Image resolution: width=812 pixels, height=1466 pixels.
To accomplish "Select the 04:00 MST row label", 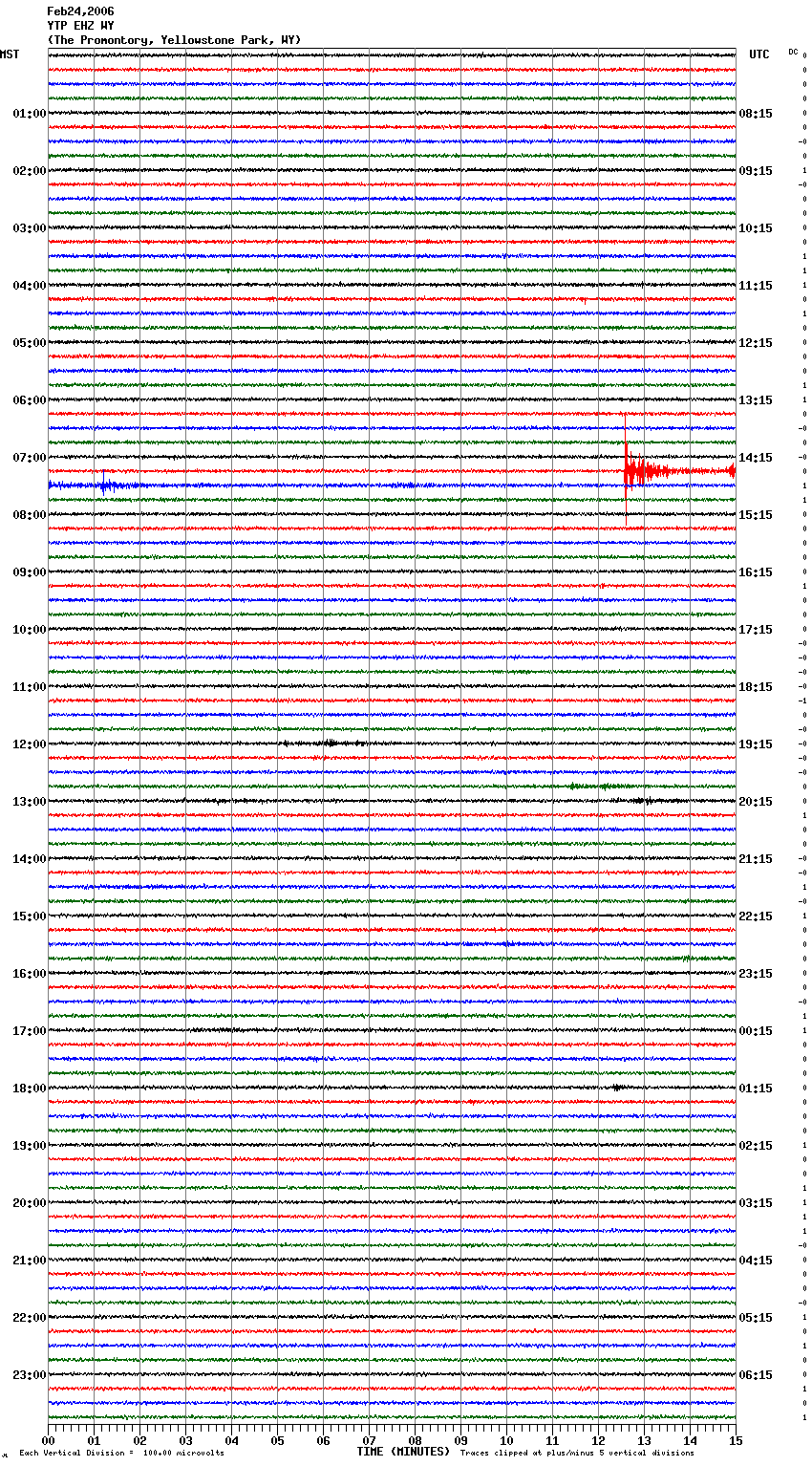I will 29,286.
